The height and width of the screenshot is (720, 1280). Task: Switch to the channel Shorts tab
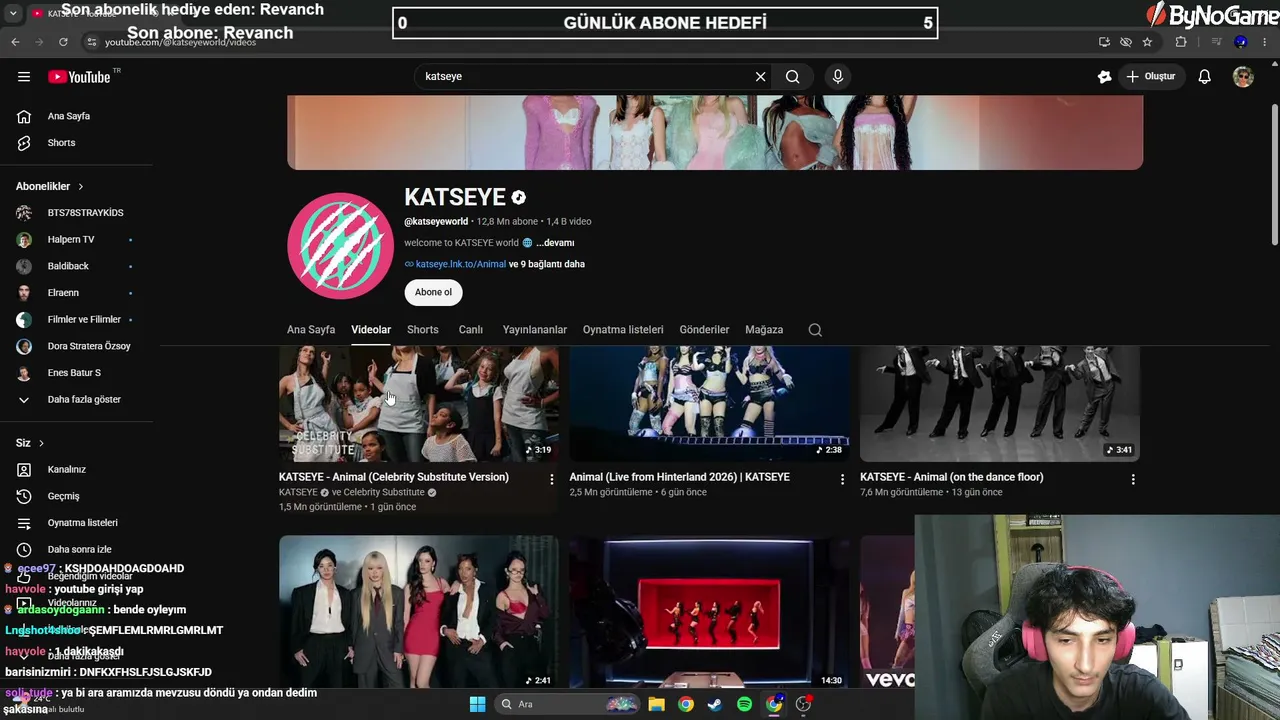coord(423,330)
